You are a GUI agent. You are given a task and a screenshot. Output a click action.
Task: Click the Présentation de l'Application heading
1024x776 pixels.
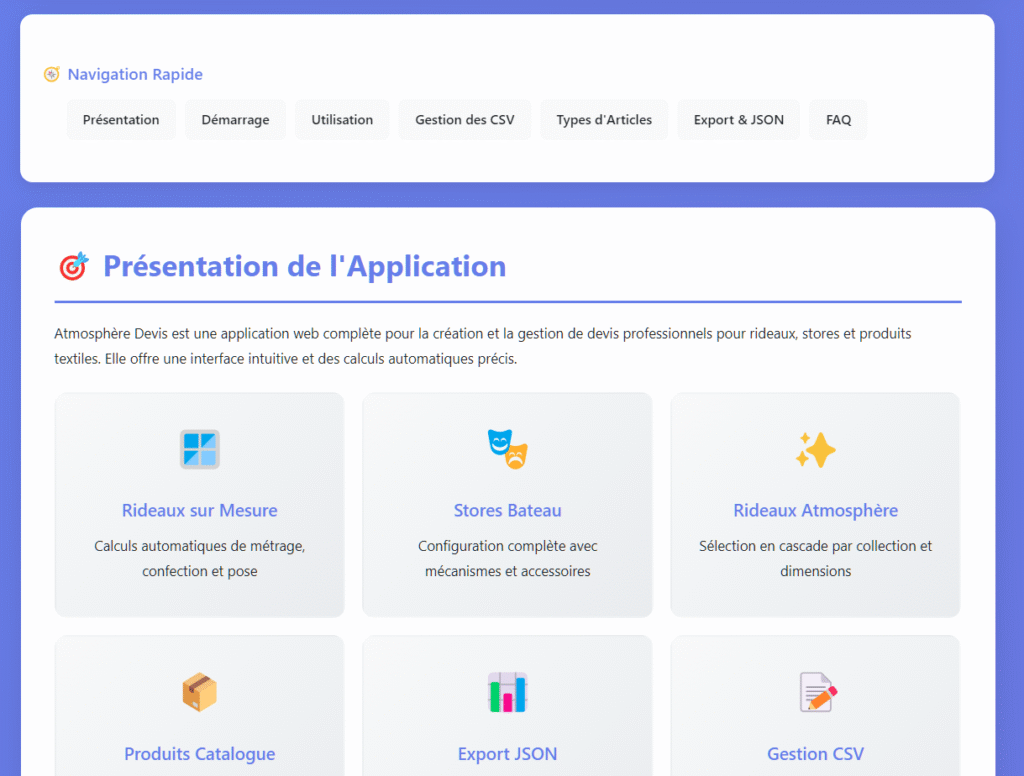click(305, 267)
